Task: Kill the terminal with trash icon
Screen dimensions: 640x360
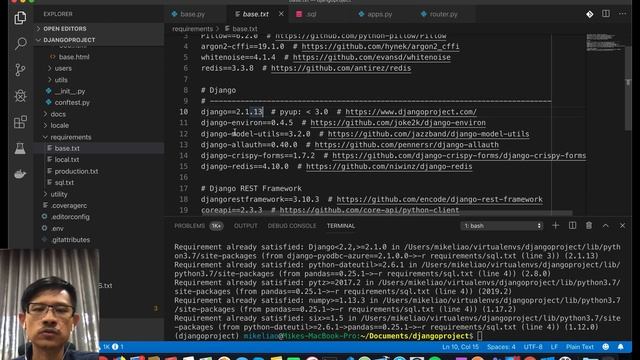Action: click(589, 225)
